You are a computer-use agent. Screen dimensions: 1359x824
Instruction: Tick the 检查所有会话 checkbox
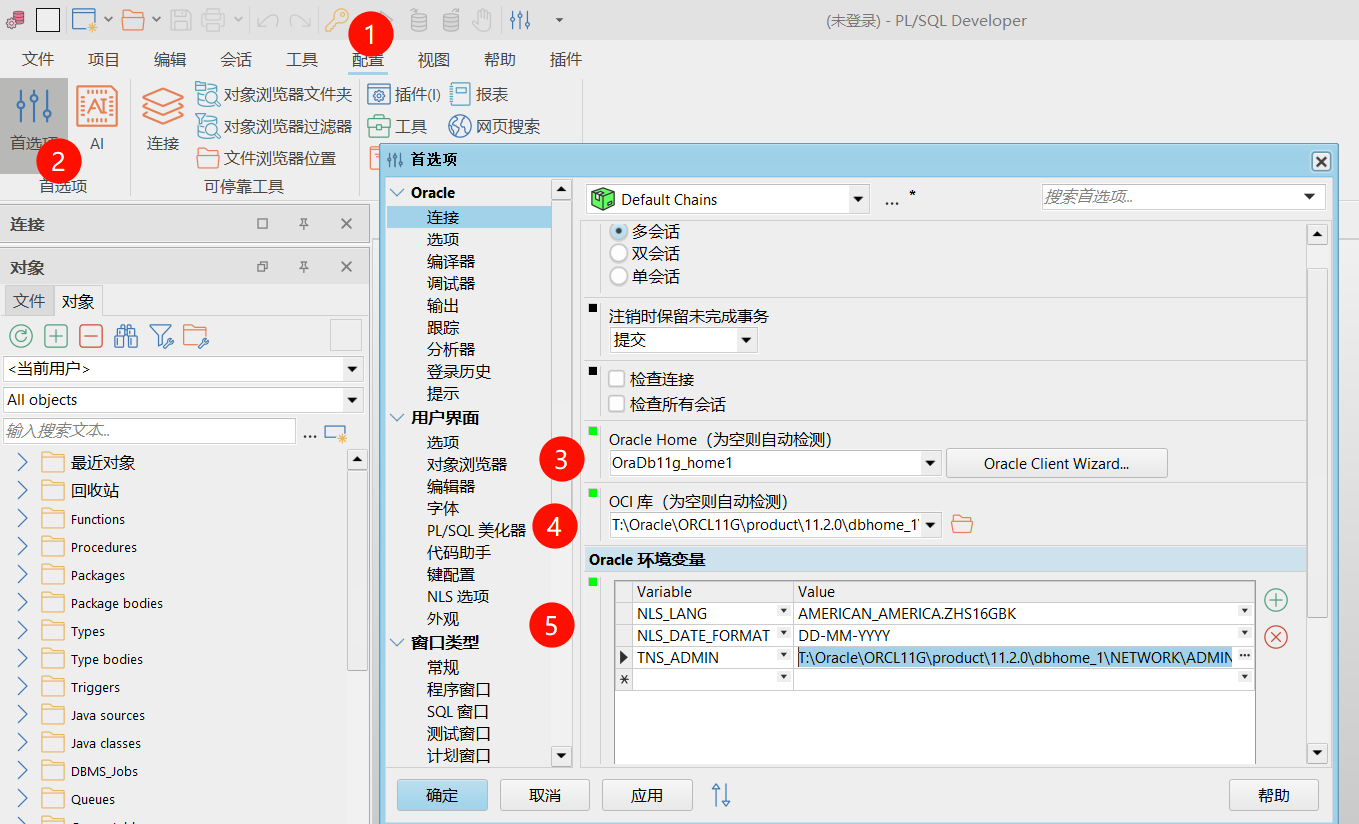pos(618,404)
